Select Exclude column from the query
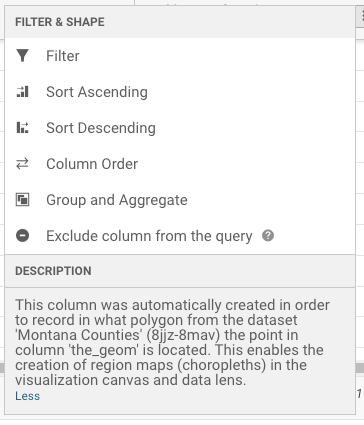 coord(180,236)
